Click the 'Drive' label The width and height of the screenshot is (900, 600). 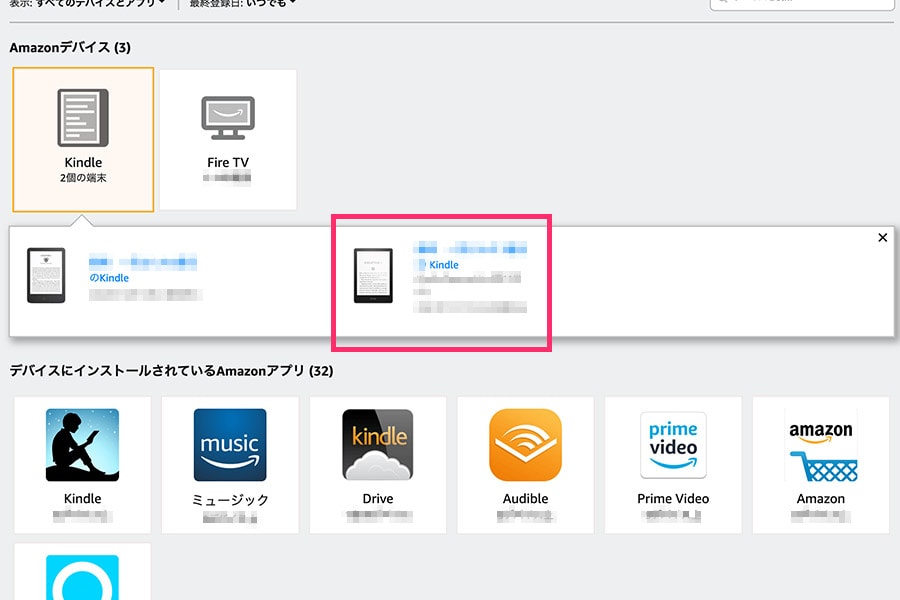(x=378, y=499)
